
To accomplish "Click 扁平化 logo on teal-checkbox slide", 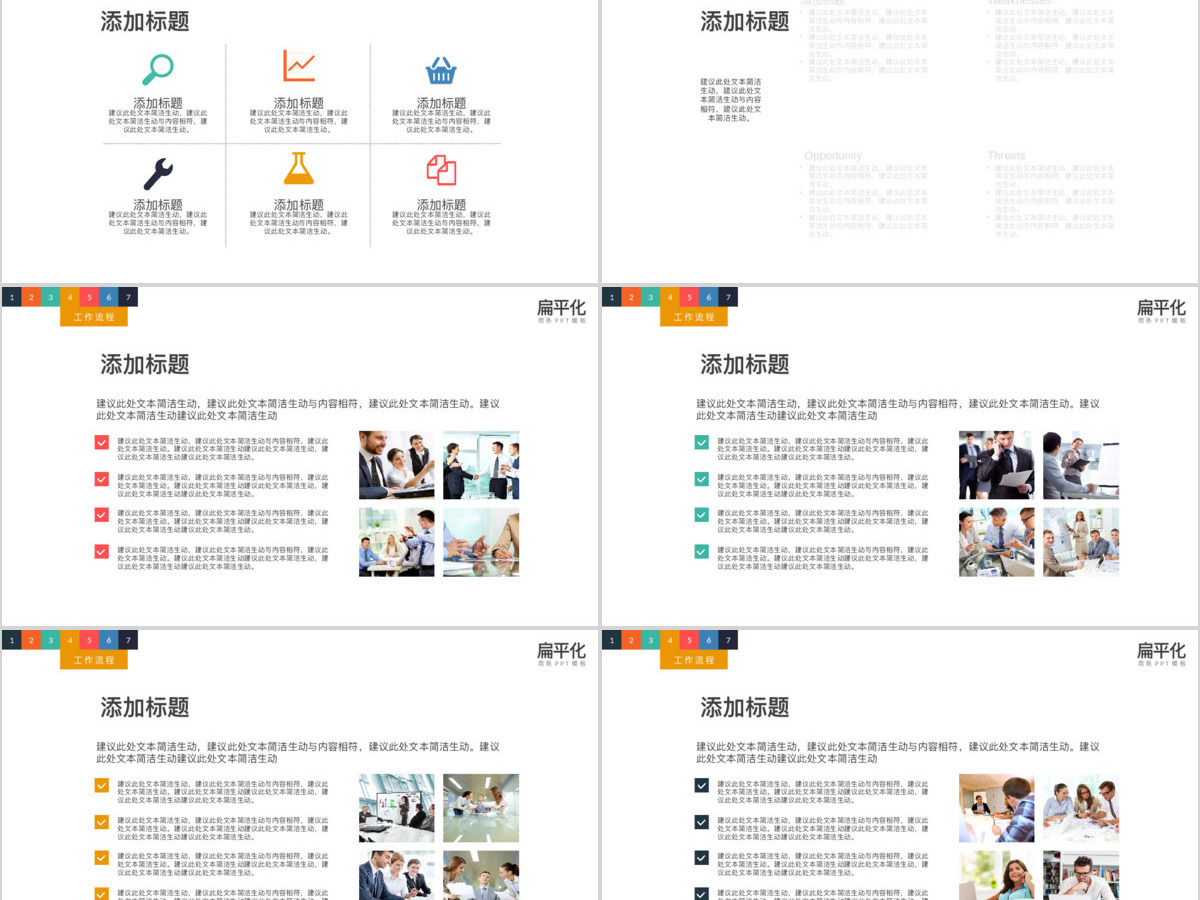I will click(1161, 311).
